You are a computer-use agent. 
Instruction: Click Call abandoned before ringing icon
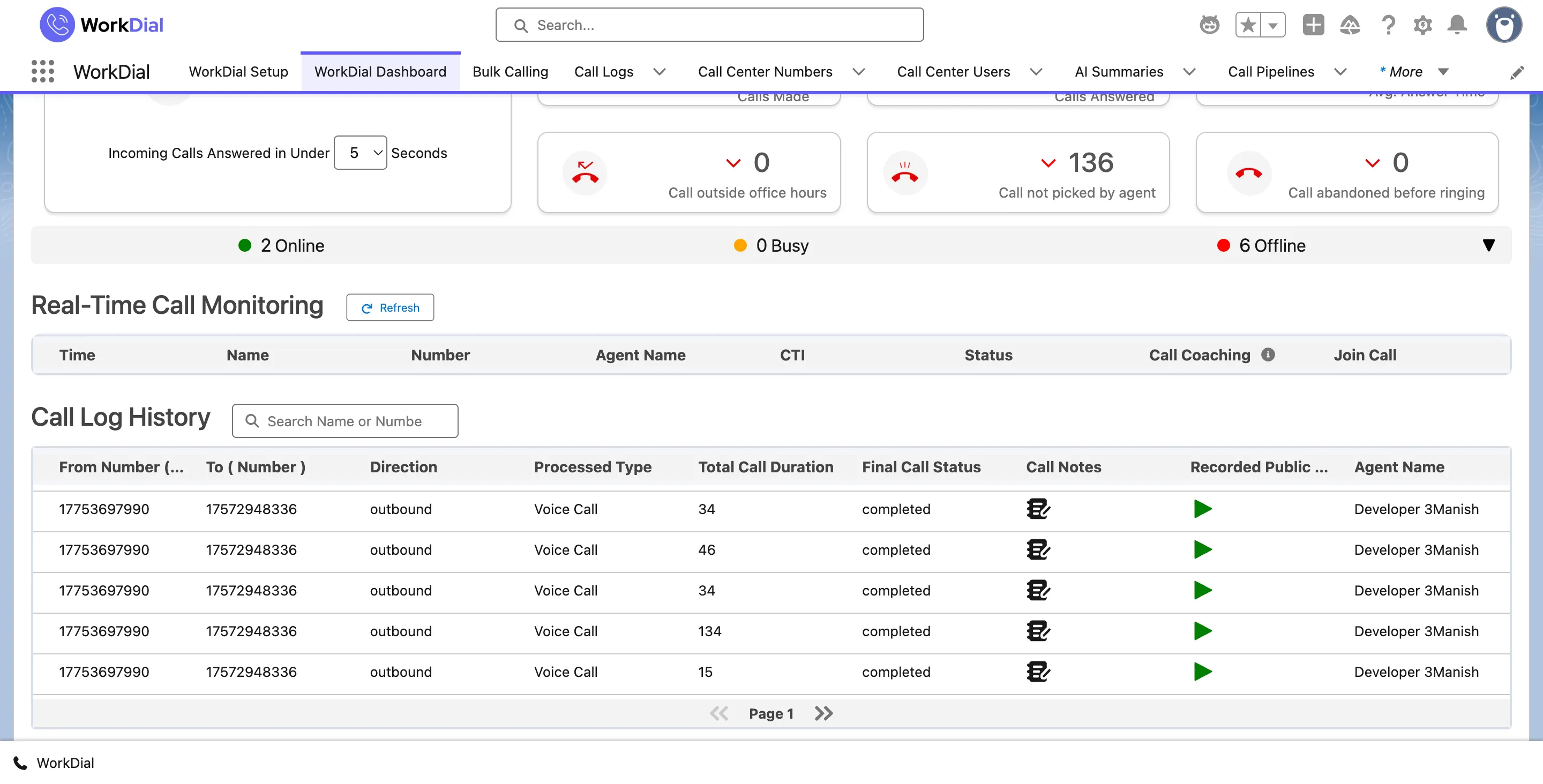pos(1248,173)
